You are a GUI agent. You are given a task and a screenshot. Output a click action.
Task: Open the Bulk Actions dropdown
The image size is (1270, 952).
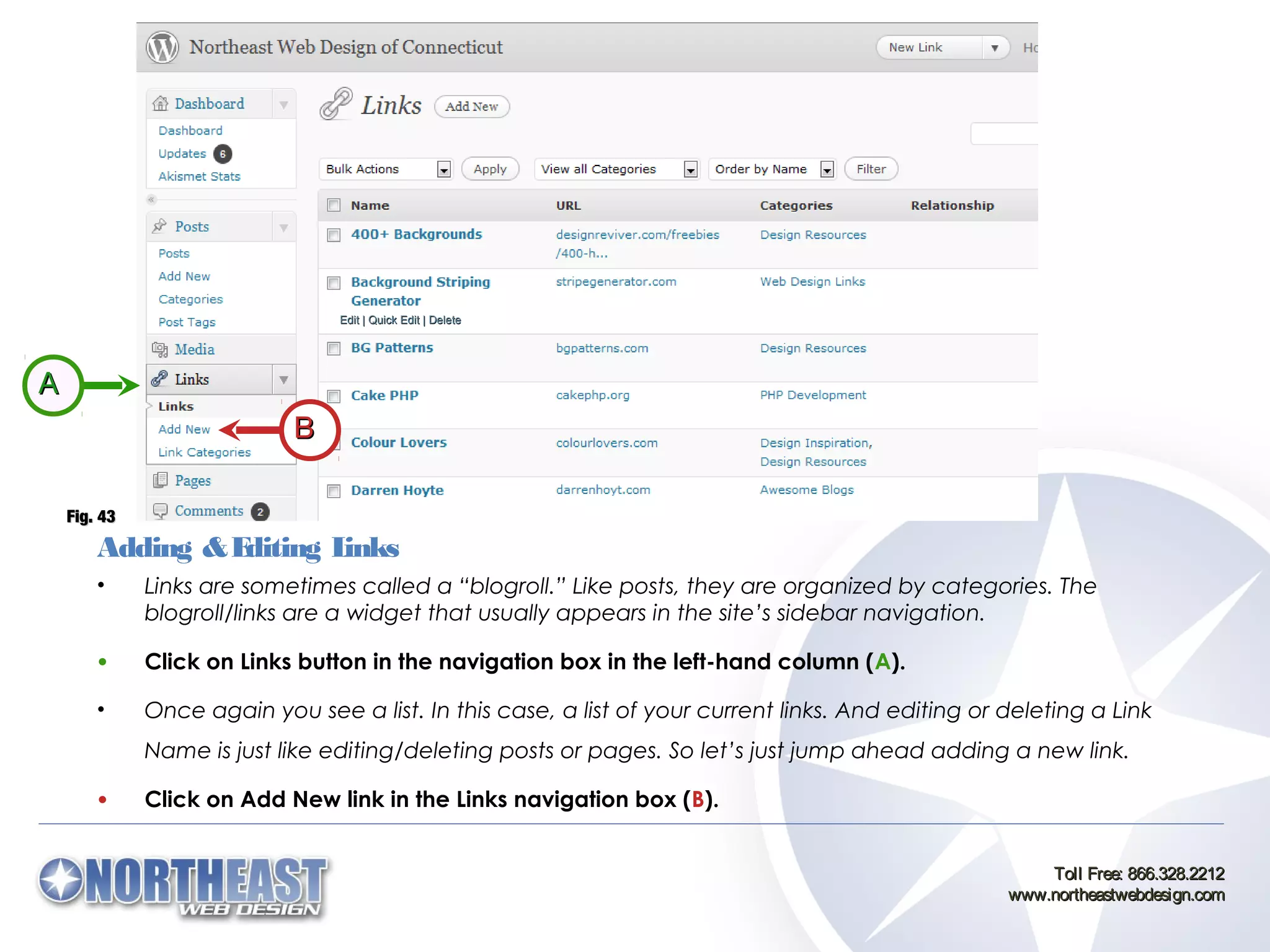coord(386,169)
